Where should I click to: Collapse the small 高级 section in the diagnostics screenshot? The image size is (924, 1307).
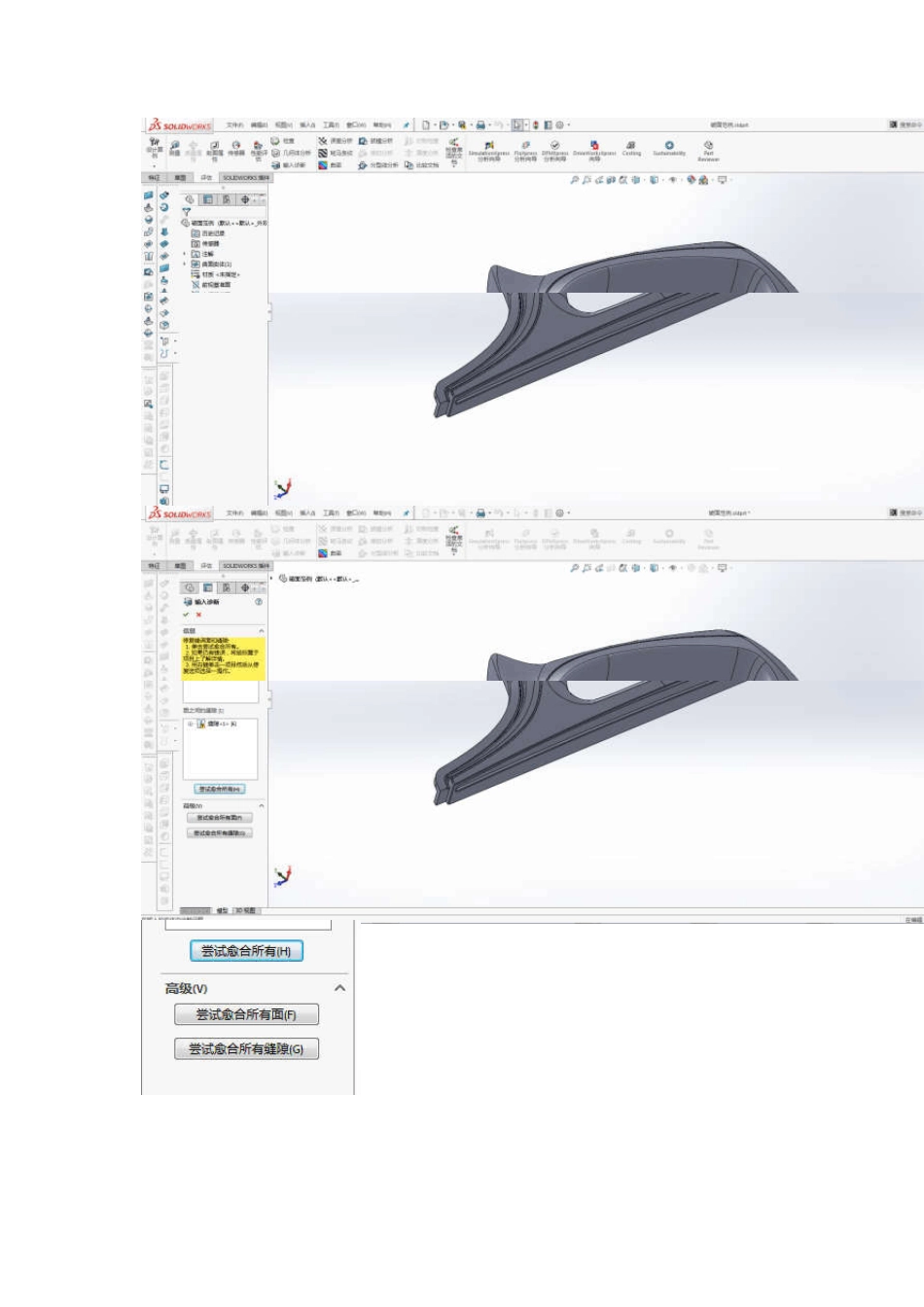(262, 806)
